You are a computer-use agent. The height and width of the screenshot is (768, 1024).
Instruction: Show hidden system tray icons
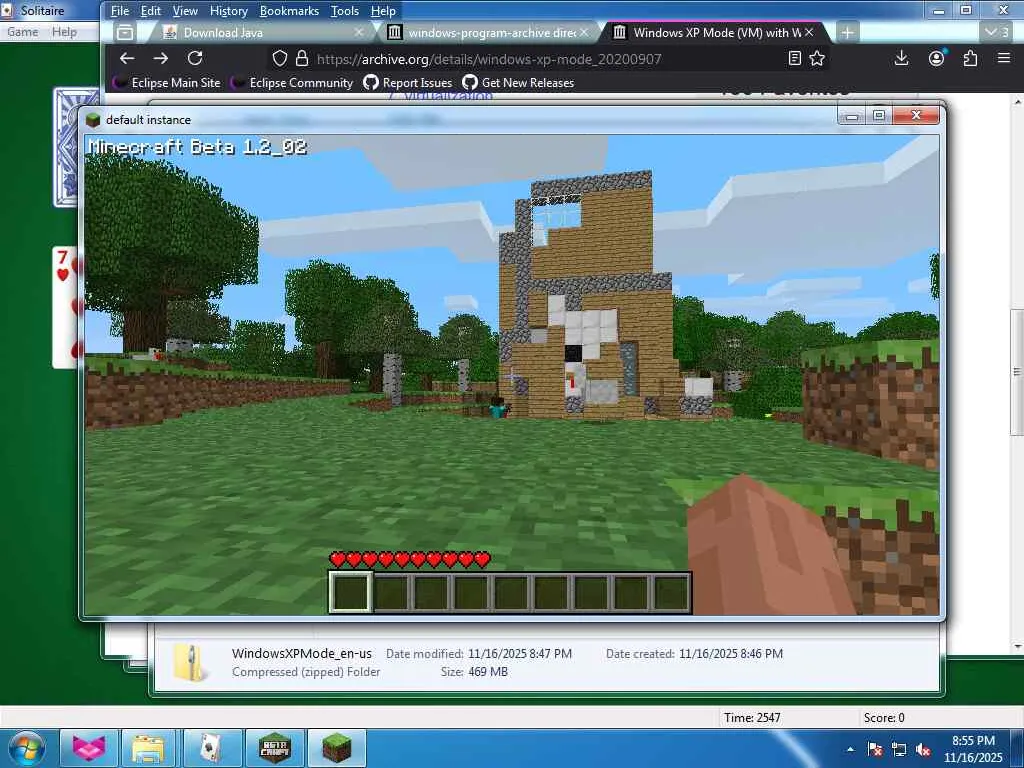tap(850, 749)
